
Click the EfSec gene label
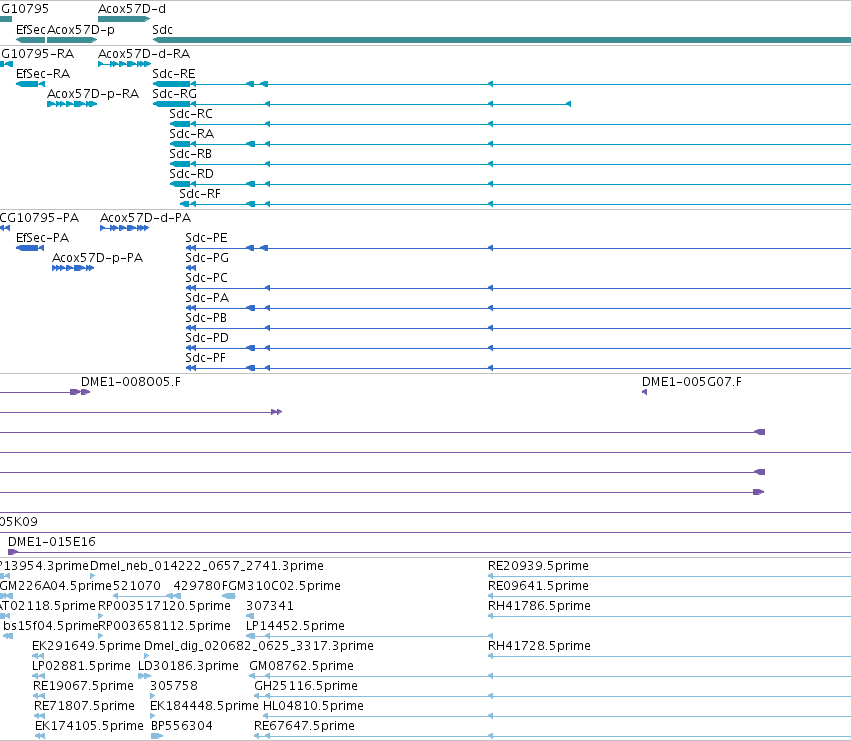click(31, 30)
